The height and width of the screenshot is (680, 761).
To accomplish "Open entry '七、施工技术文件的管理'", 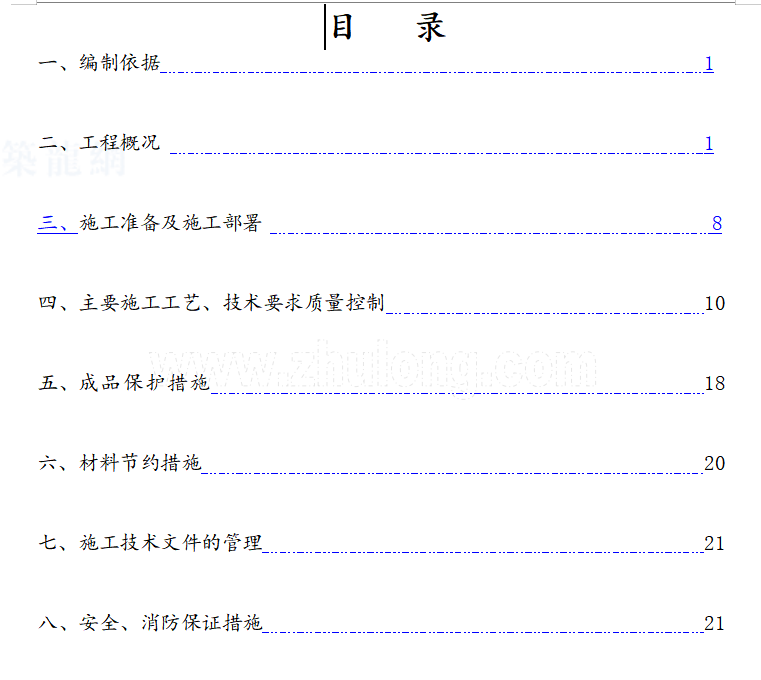I will [150, 542].
